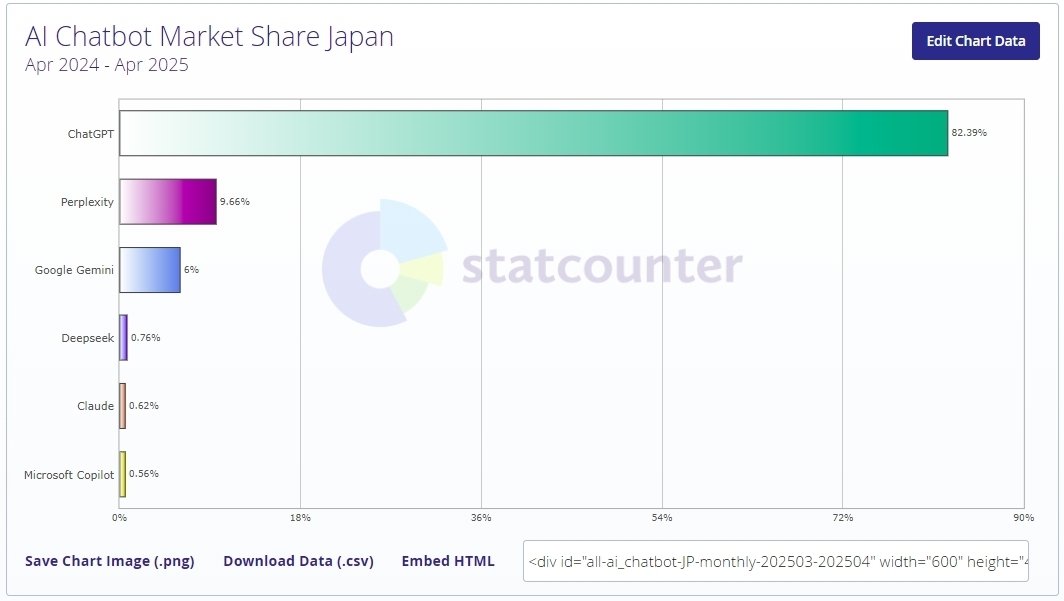Screen dimensions: 1064x601
Task: Click the Edit Chart Data button
Action: [975, 41]
